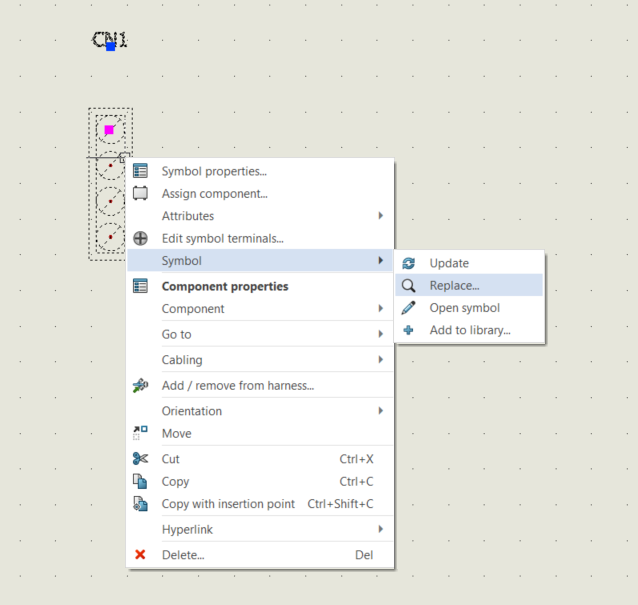Image resolution: width=638 pixels, height=605 pixels.
Task: Click the Assign component icon
Action: coord(140,193)
